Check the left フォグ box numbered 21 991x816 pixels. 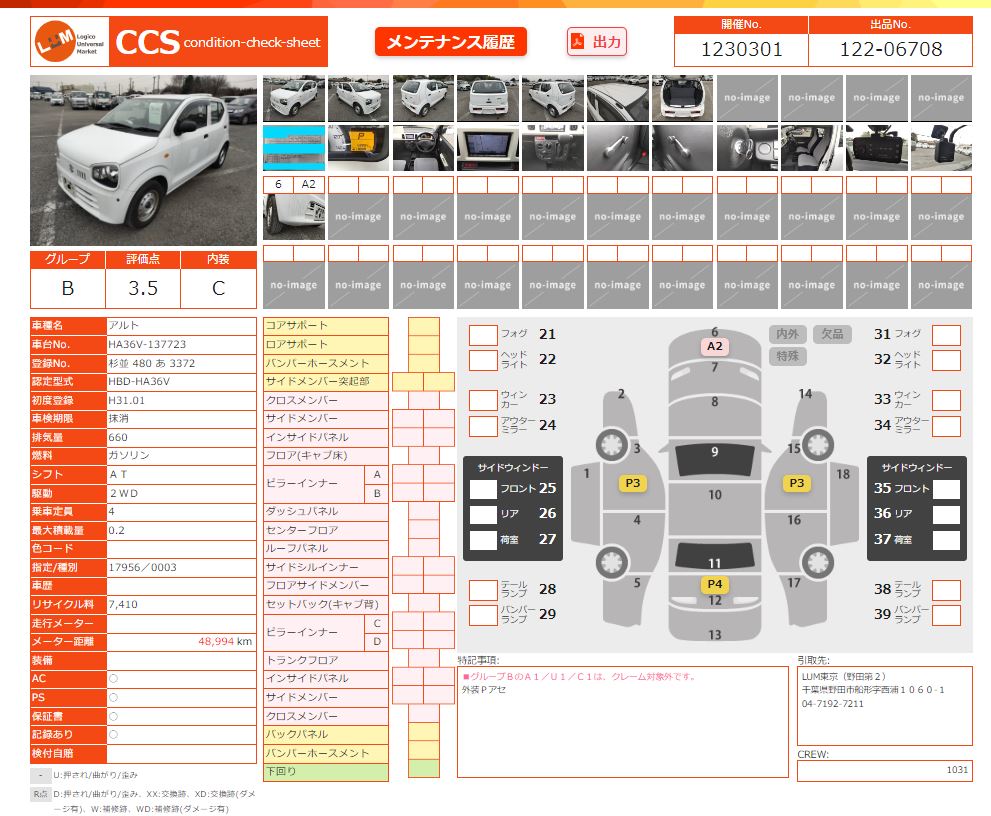click(x=483, y=335)
